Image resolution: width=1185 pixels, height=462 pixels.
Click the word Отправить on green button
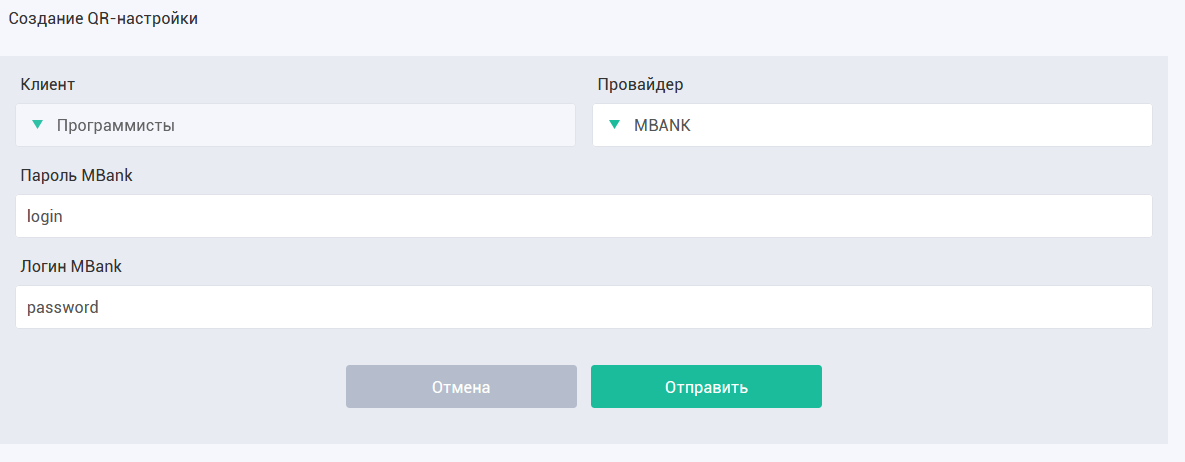[x=706, y=388]
